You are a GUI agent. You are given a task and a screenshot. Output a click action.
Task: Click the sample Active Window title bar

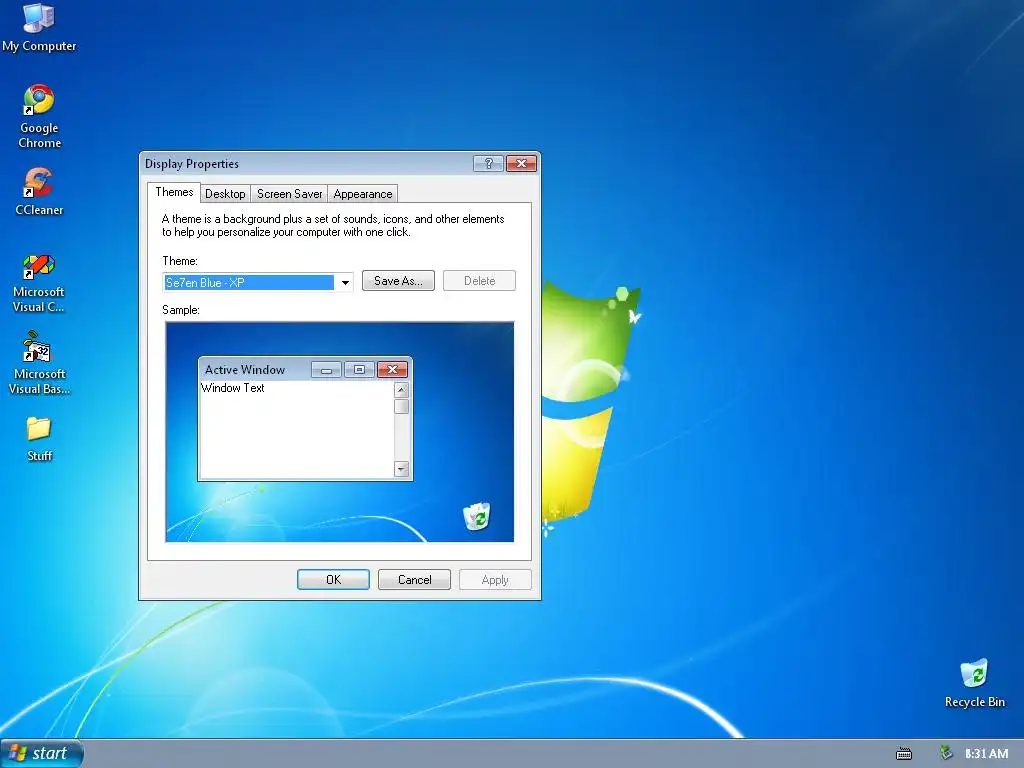coord(305,369)
